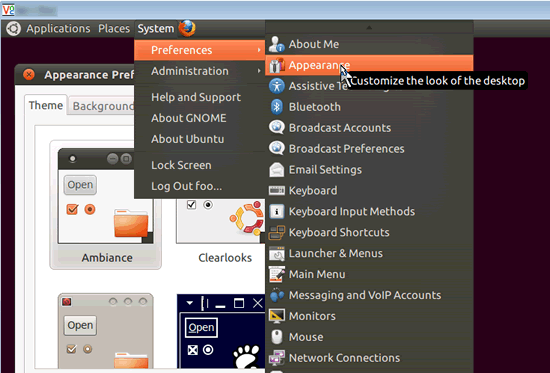Click the Launcher & Menus icon
The image size is (550, 373).
[x=276, y=253]
